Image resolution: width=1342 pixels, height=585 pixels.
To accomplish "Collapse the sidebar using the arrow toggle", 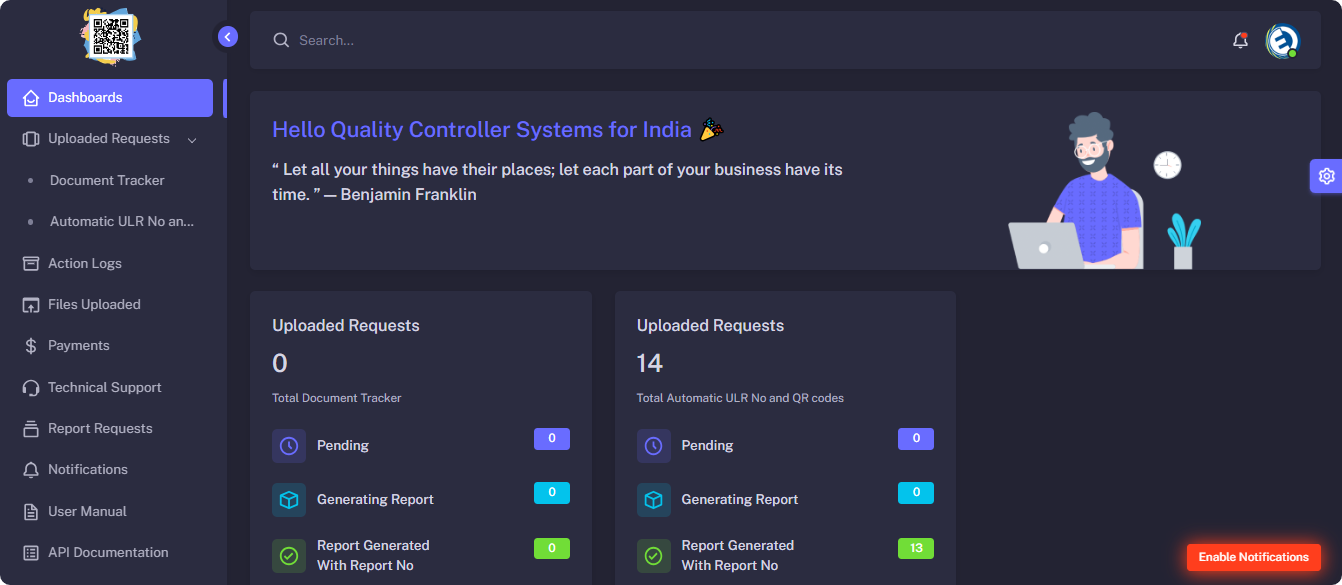I will tap(228, 37).
